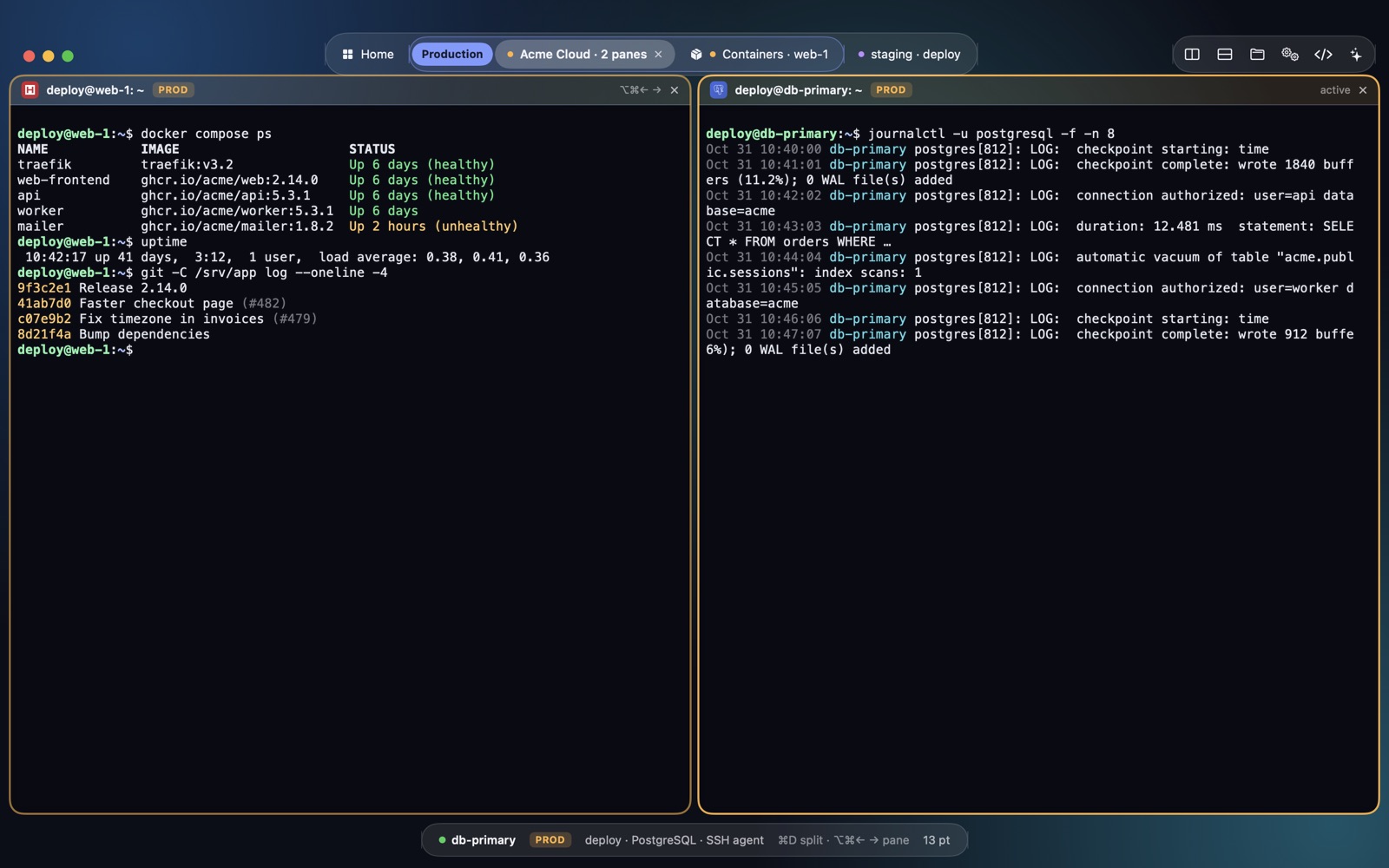This screenshot has width=1389, height=868.
Task: Click the PROD badge in the db-primary pane header
Action: pyautogui.click(x=891, y=89)
